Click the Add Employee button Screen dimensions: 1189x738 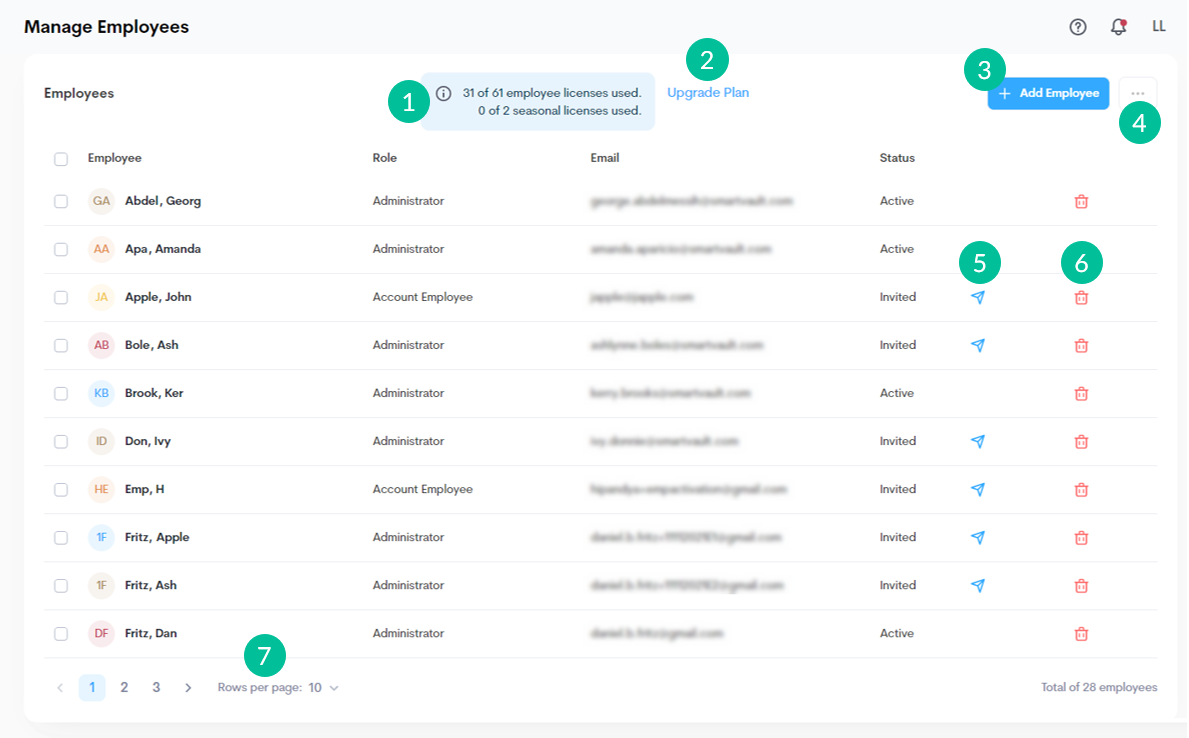(x=1048, y=93)
